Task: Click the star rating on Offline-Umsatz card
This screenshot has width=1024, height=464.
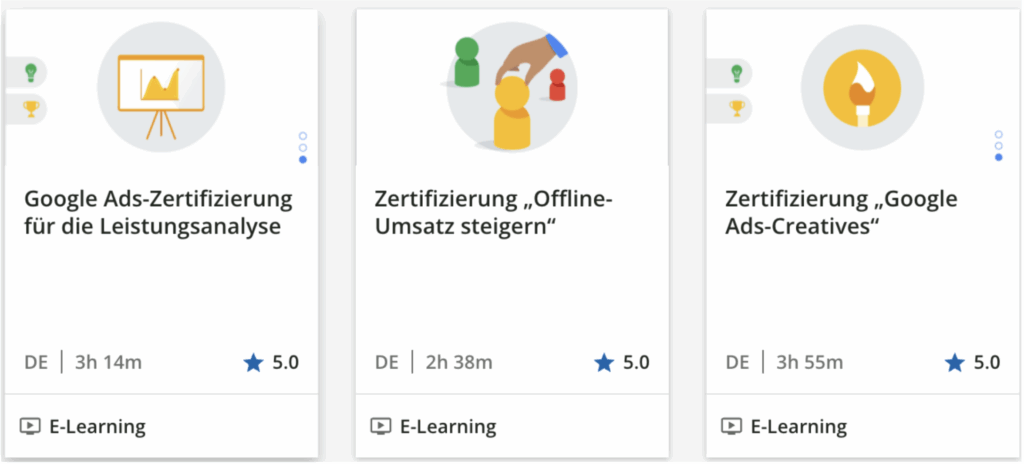Action: (622, 362)
